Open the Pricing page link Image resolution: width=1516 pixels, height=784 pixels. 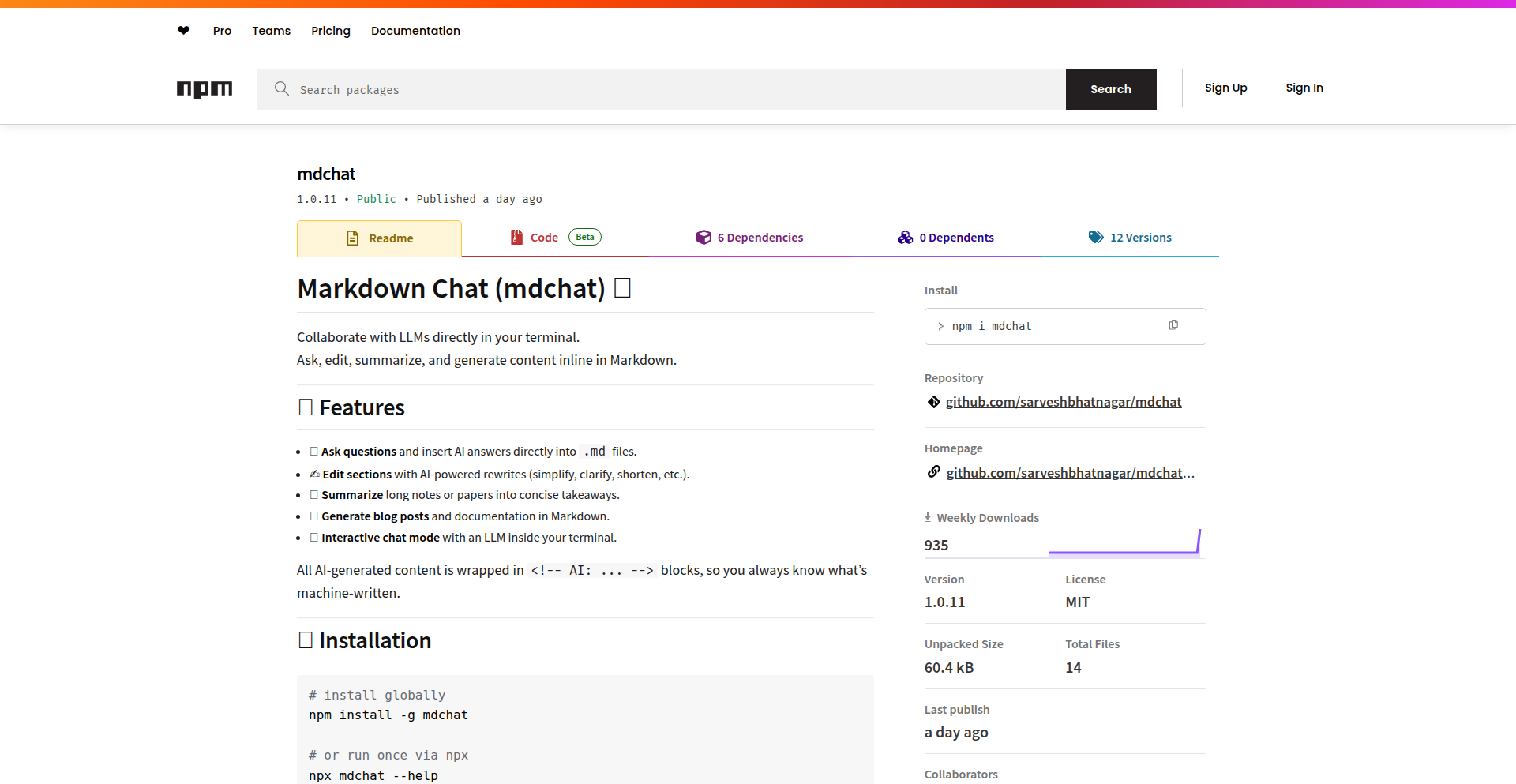[x=331, y=31]
